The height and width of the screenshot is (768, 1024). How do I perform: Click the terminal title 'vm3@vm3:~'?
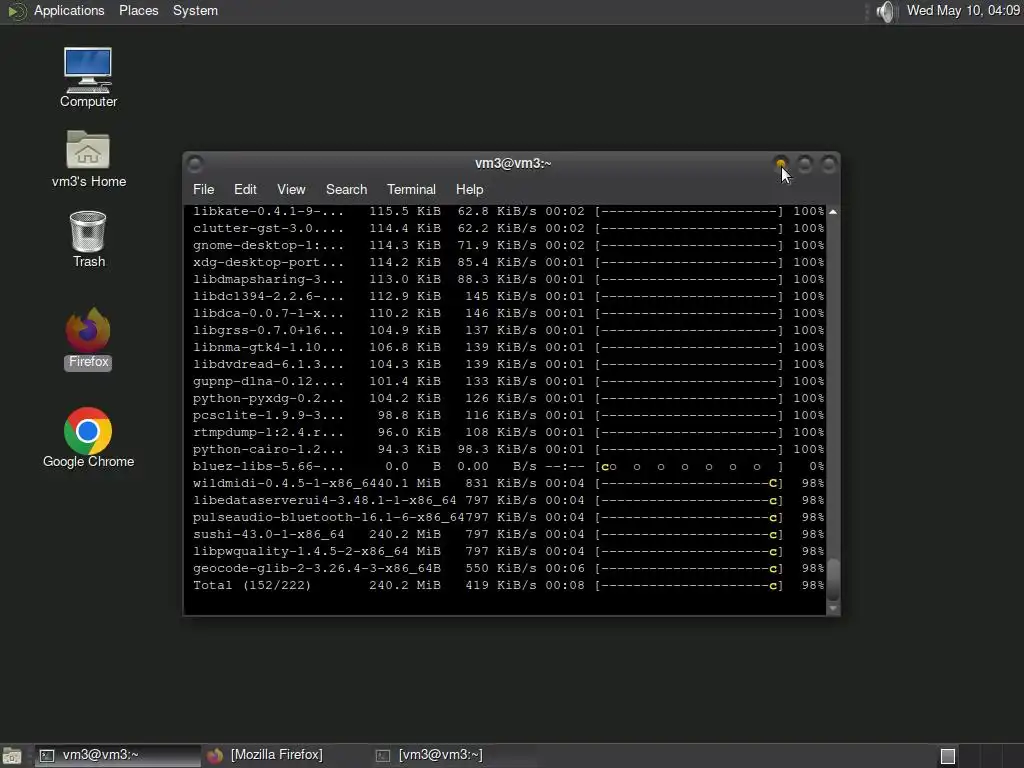pyautogui.click(x=513, y=163)
